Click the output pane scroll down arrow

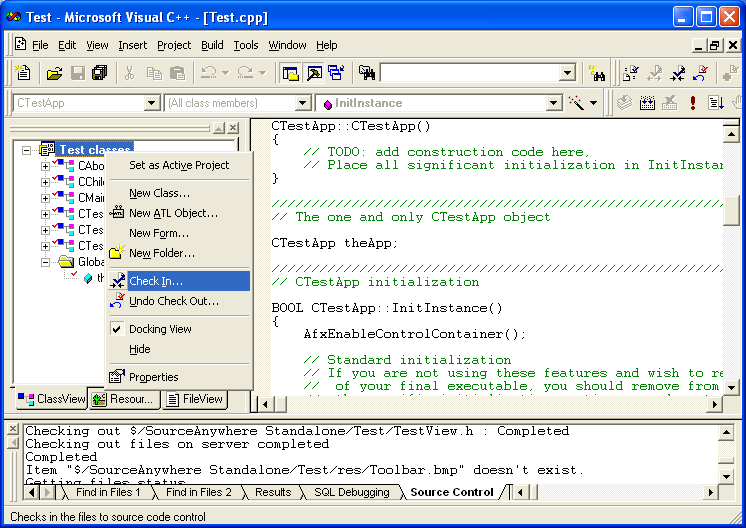click(726, 476)
